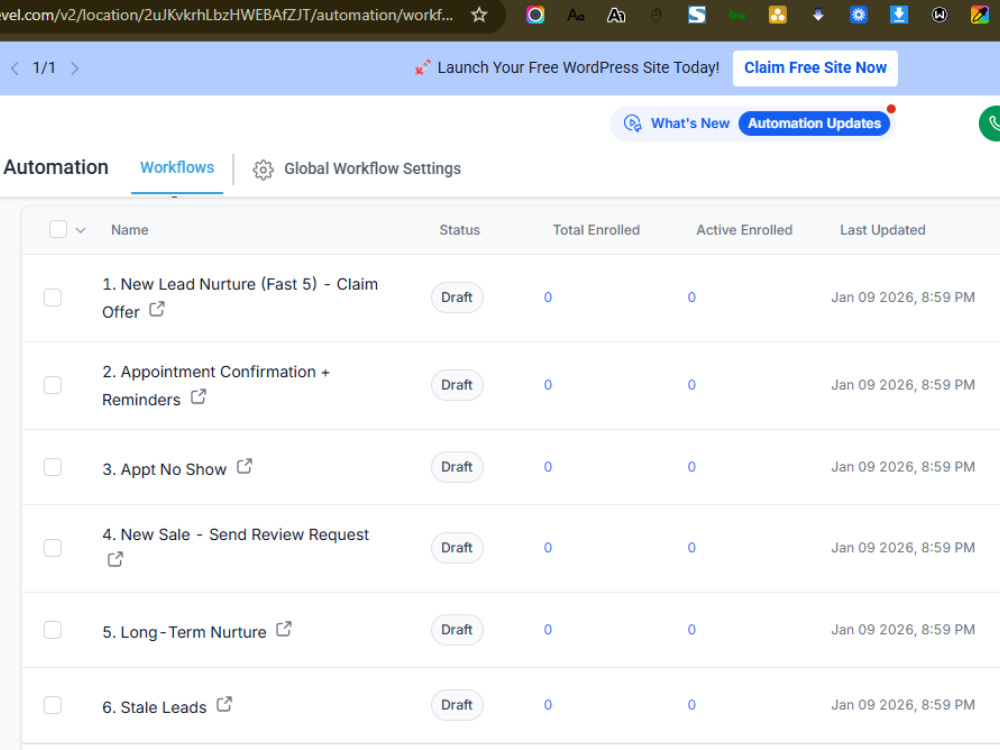Click the What's New video icon

point(632,123)
